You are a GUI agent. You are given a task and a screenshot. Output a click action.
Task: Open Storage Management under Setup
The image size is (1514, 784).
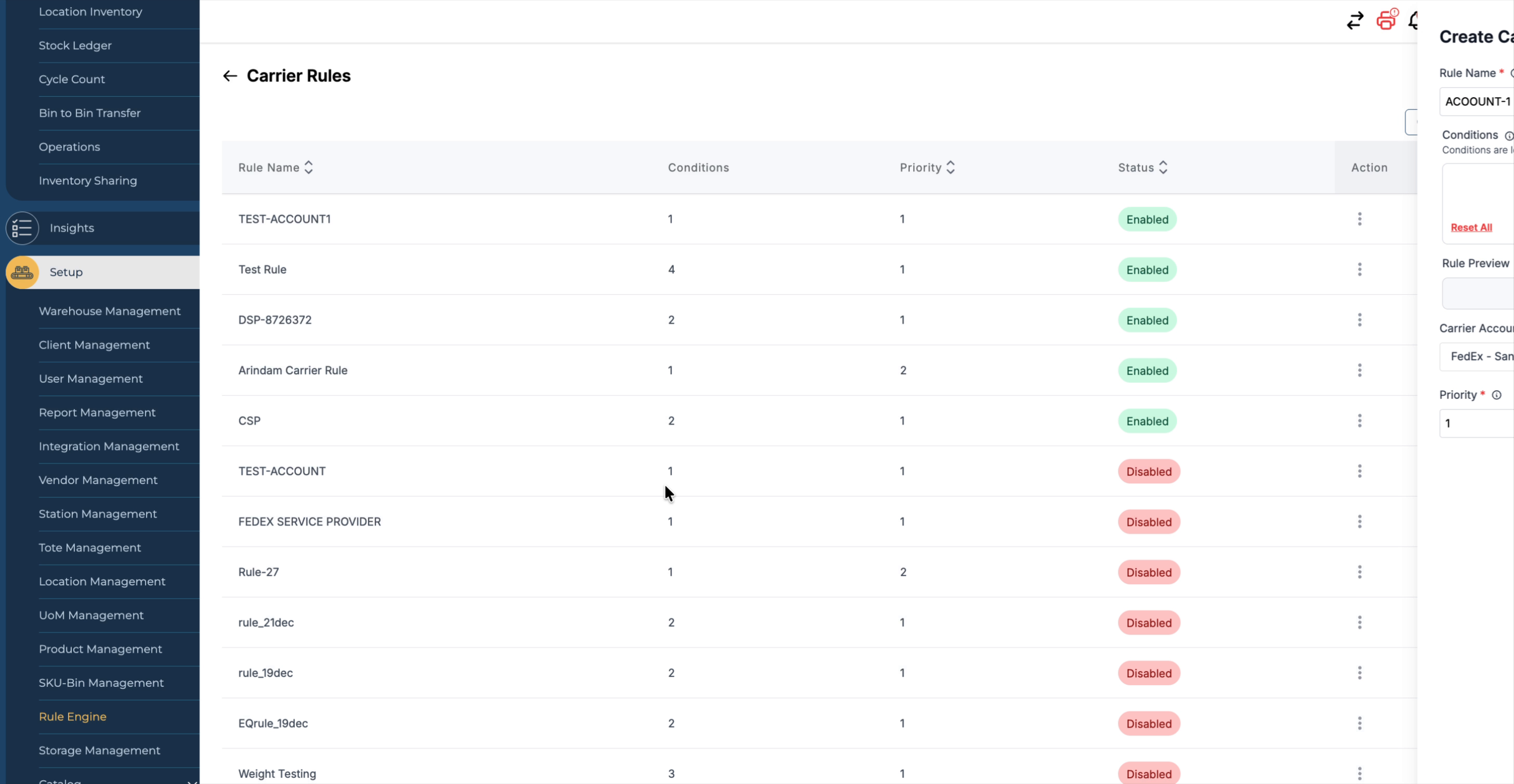point(100,751)
